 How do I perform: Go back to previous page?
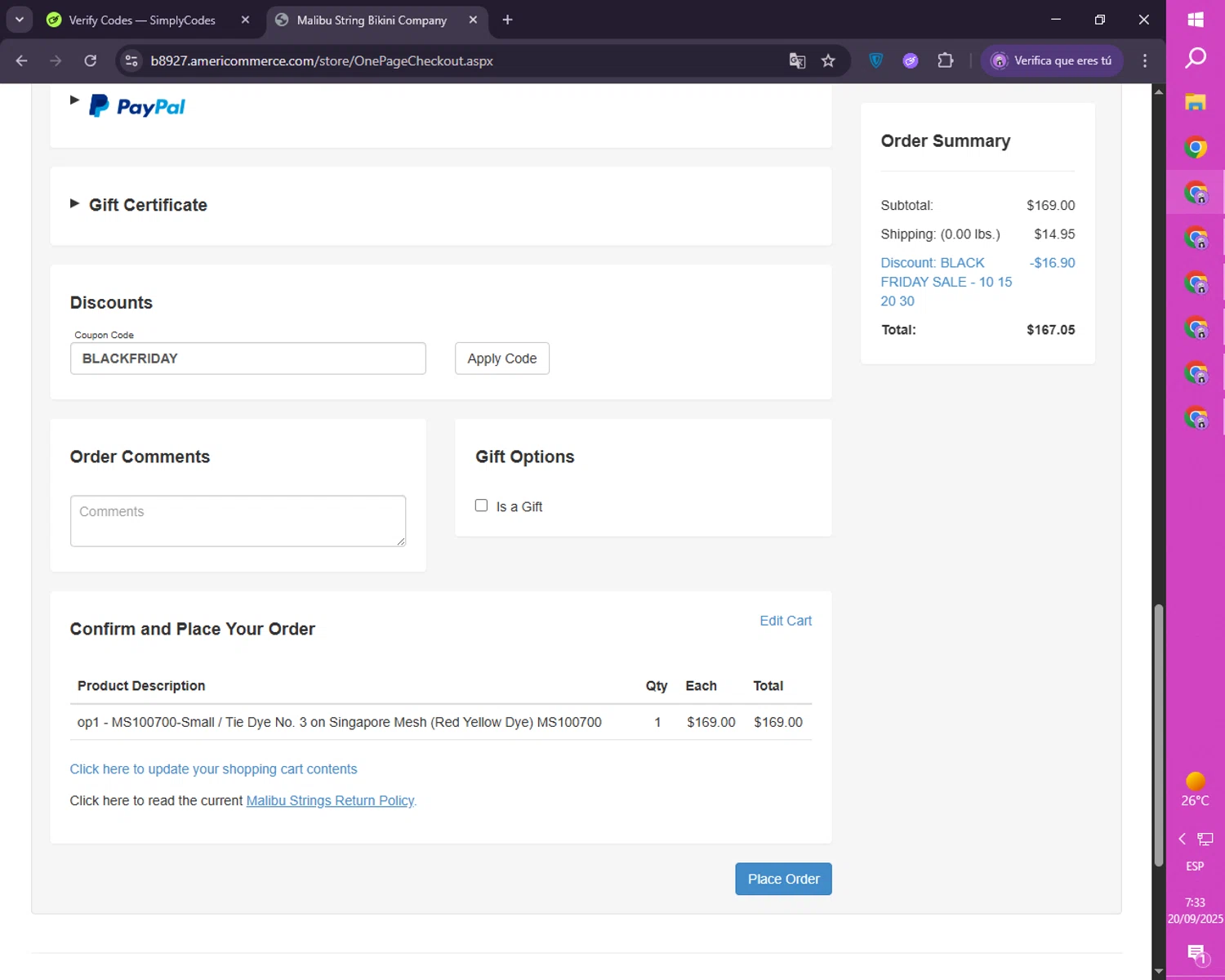pyautogui.click(x=22, y=60)
